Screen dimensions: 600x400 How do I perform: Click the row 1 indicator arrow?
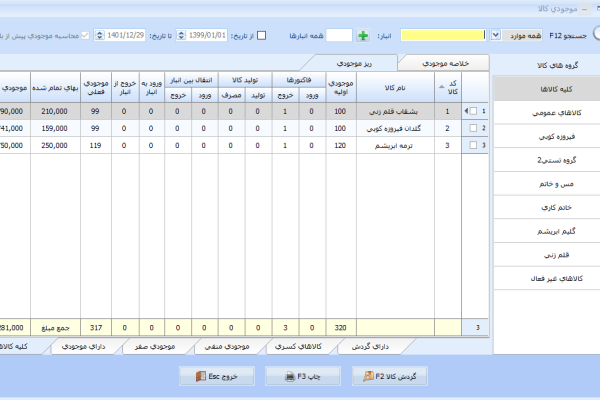(466, 111)
